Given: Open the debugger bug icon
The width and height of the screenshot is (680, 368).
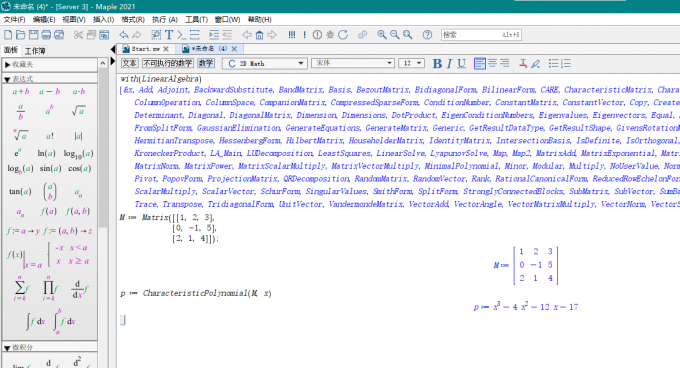Looking at the screenshot, I should click(330, 35).
